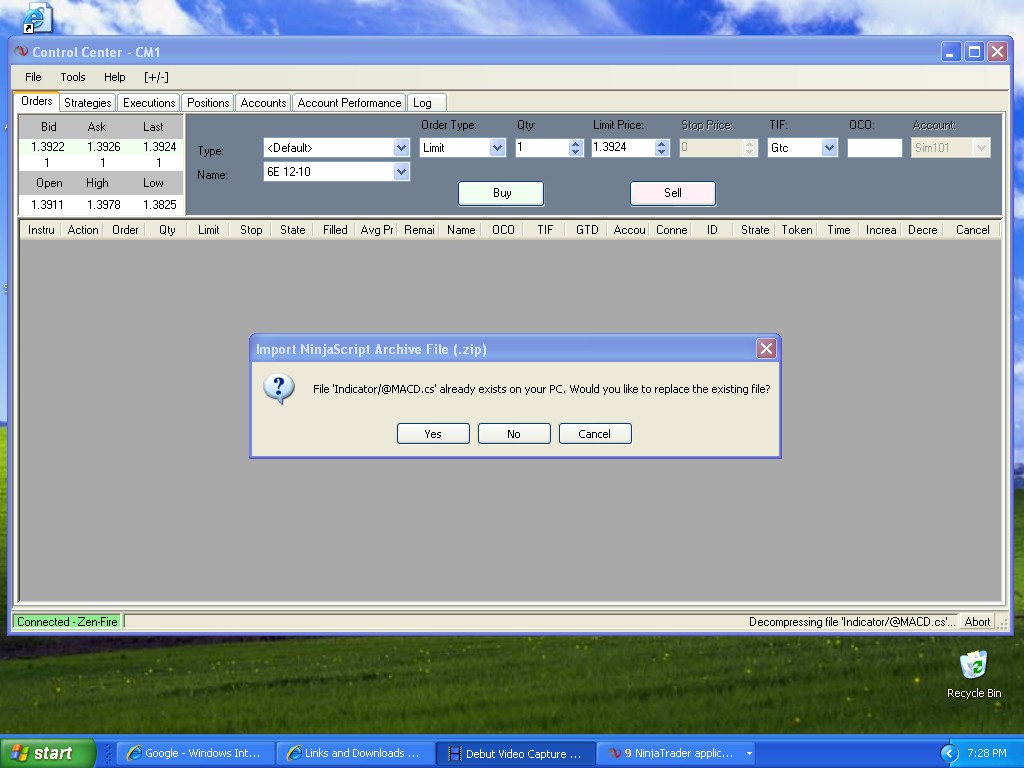Screen dimensions: 1024x768
Task: Lower Limit Price with down arrow
Action: [661, 152]
